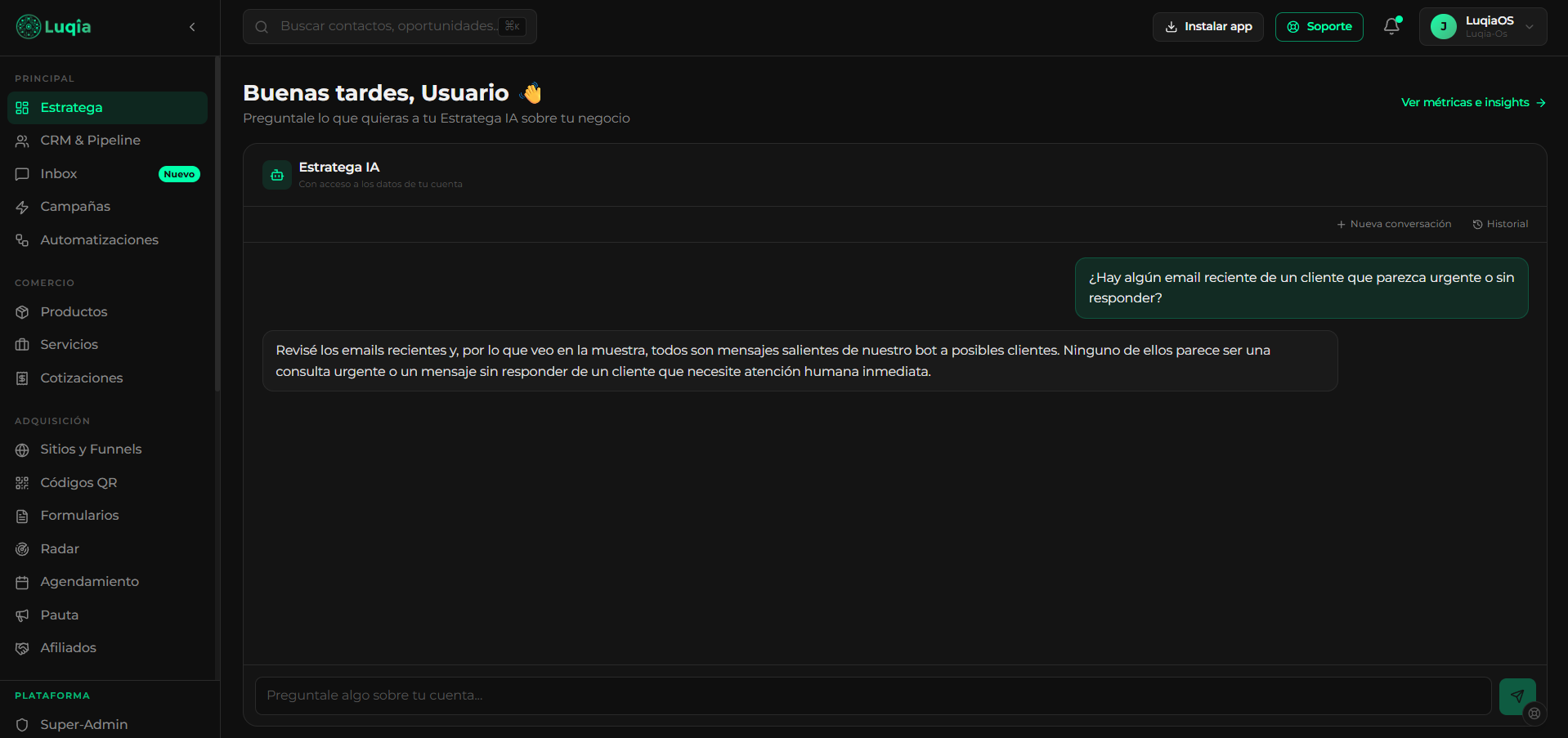Click the Sitios y Funnels globe icon

click(x=22, y=450)
